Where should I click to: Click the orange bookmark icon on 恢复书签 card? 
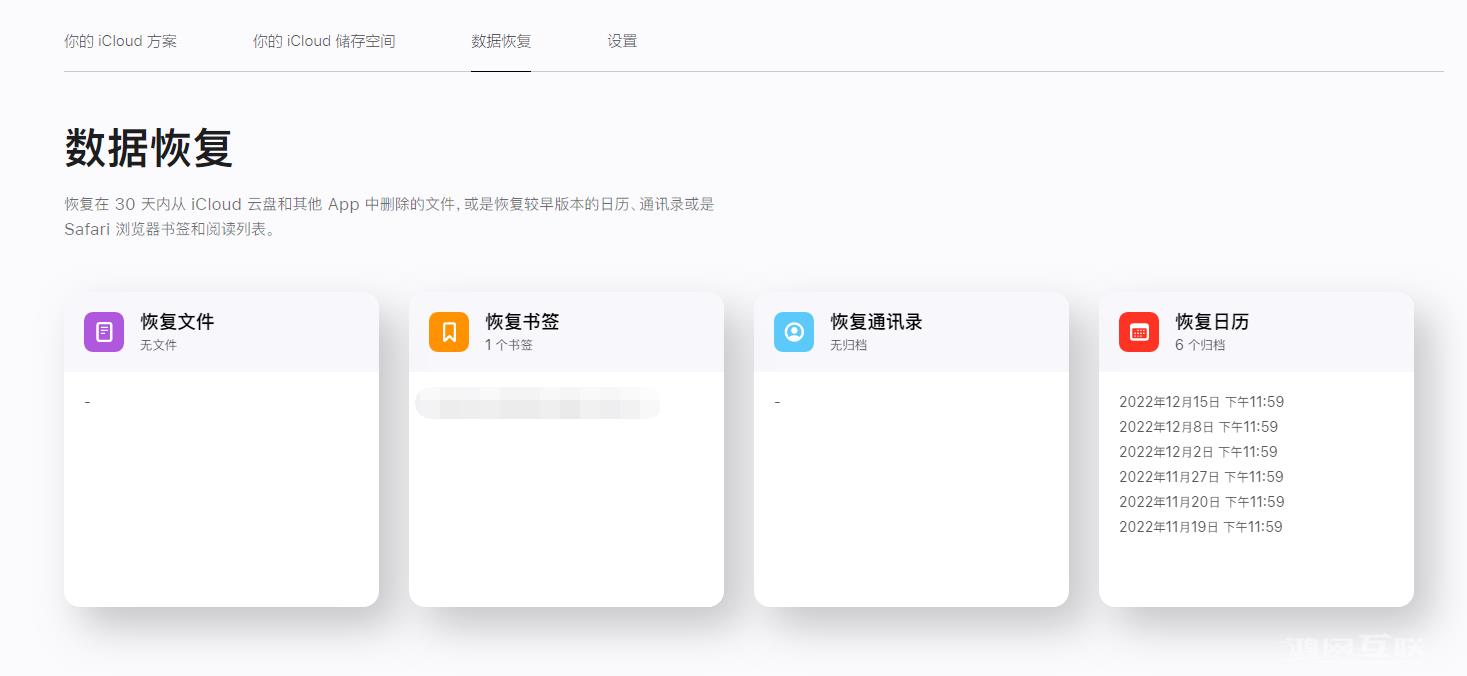tap(448, 331)
